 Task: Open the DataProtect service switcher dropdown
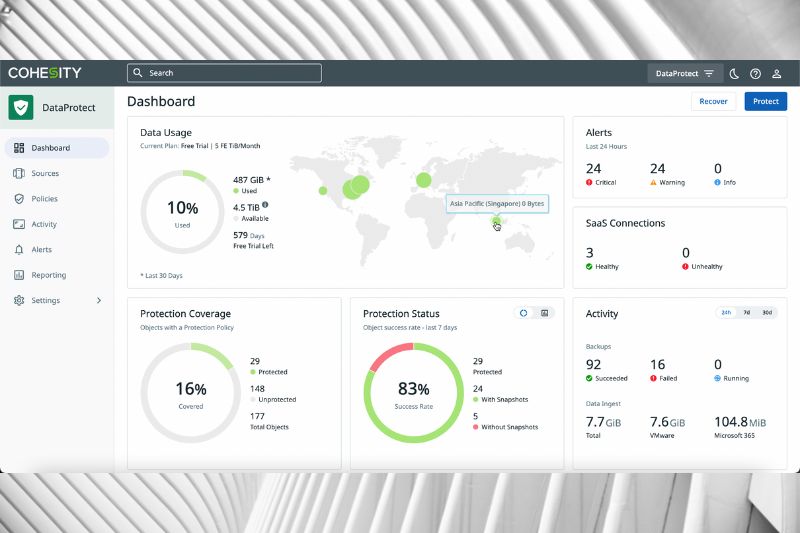pos(685,73)
